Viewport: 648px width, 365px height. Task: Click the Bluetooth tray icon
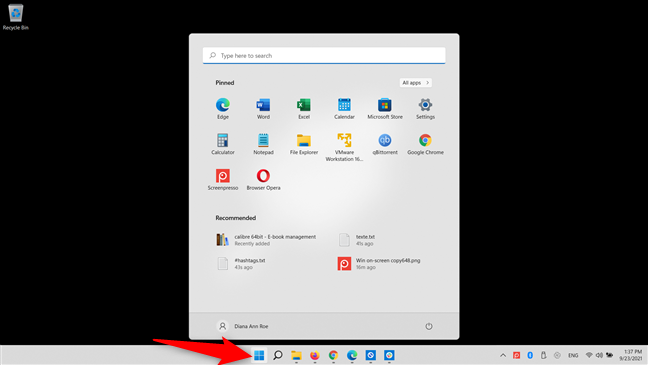click(x=530, y=355)
